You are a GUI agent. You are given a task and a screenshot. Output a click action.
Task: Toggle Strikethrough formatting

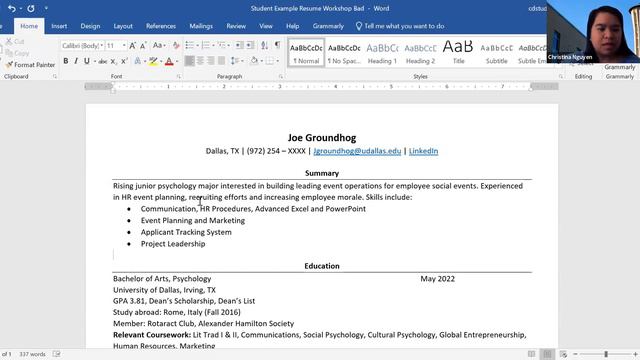point(102,61)
